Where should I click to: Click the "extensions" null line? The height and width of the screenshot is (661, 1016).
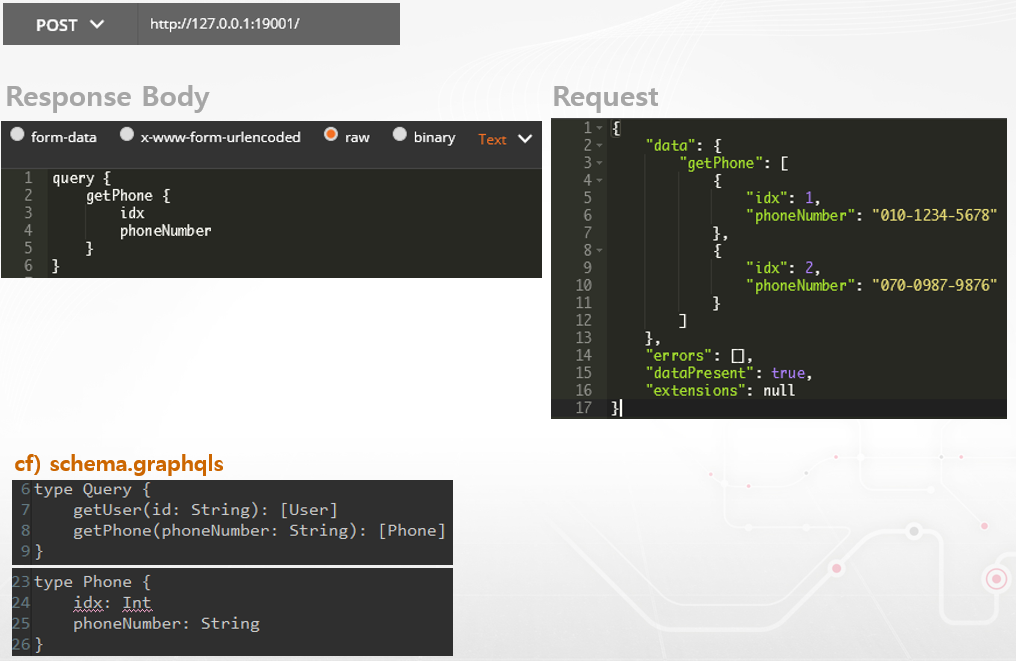(720, 390)
